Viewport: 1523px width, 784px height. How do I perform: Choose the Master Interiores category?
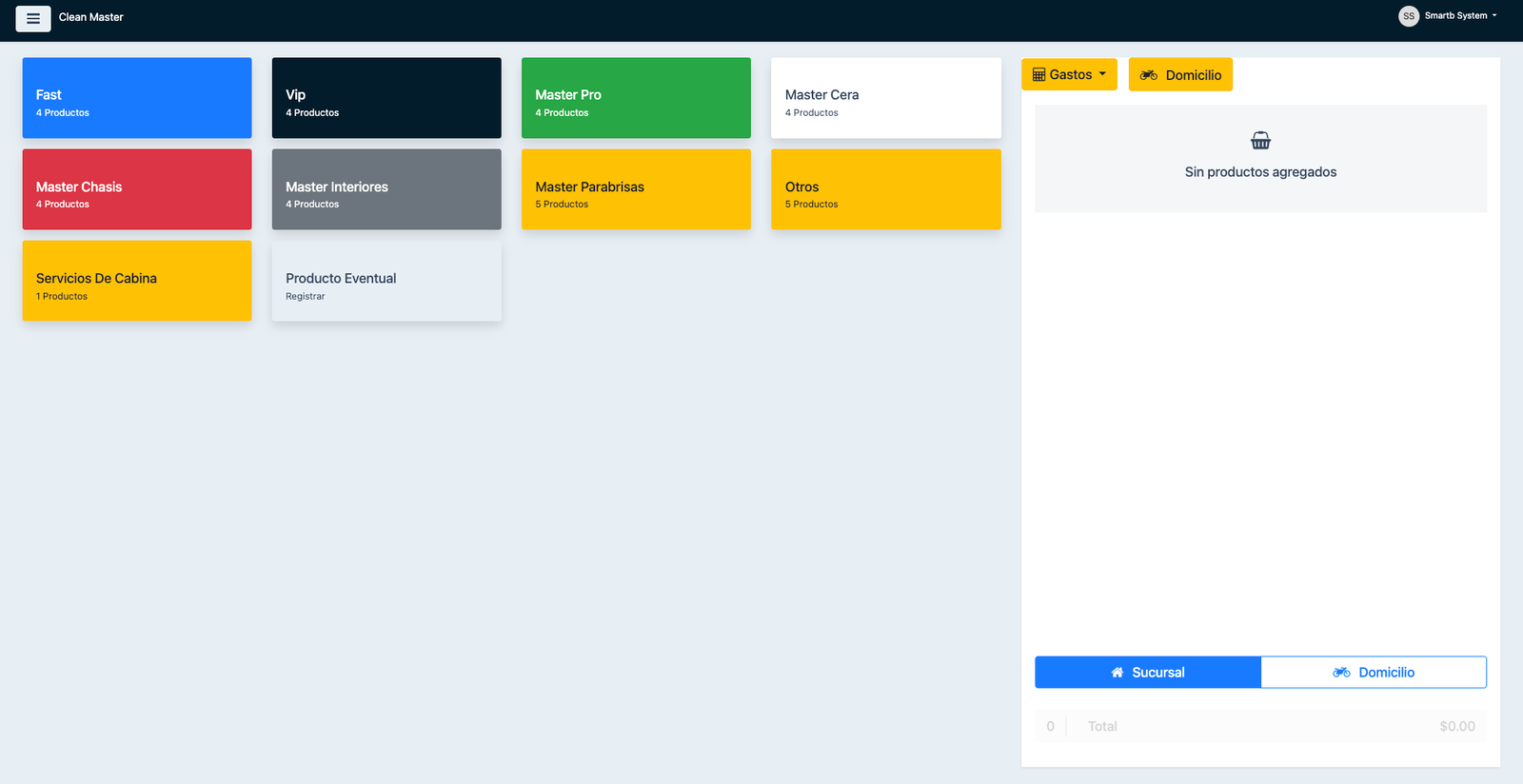click(386, 189)
